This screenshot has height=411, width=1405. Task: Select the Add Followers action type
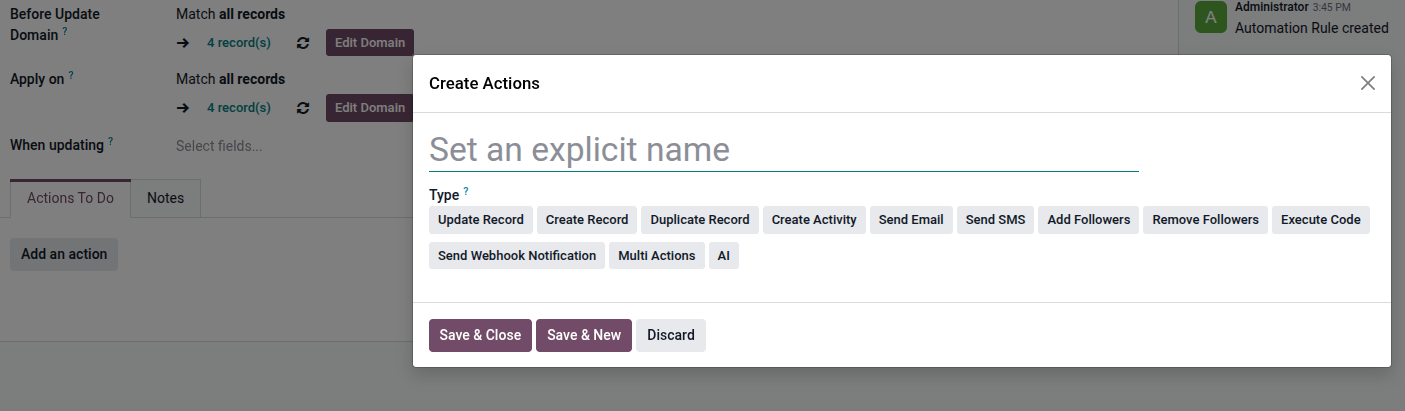(x=1088, y=220)
